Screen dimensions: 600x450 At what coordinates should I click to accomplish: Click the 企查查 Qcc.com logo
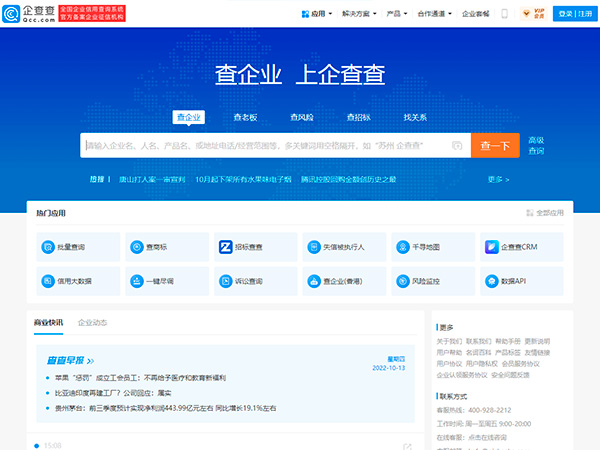pyautogui.click(x=29, y=14)
